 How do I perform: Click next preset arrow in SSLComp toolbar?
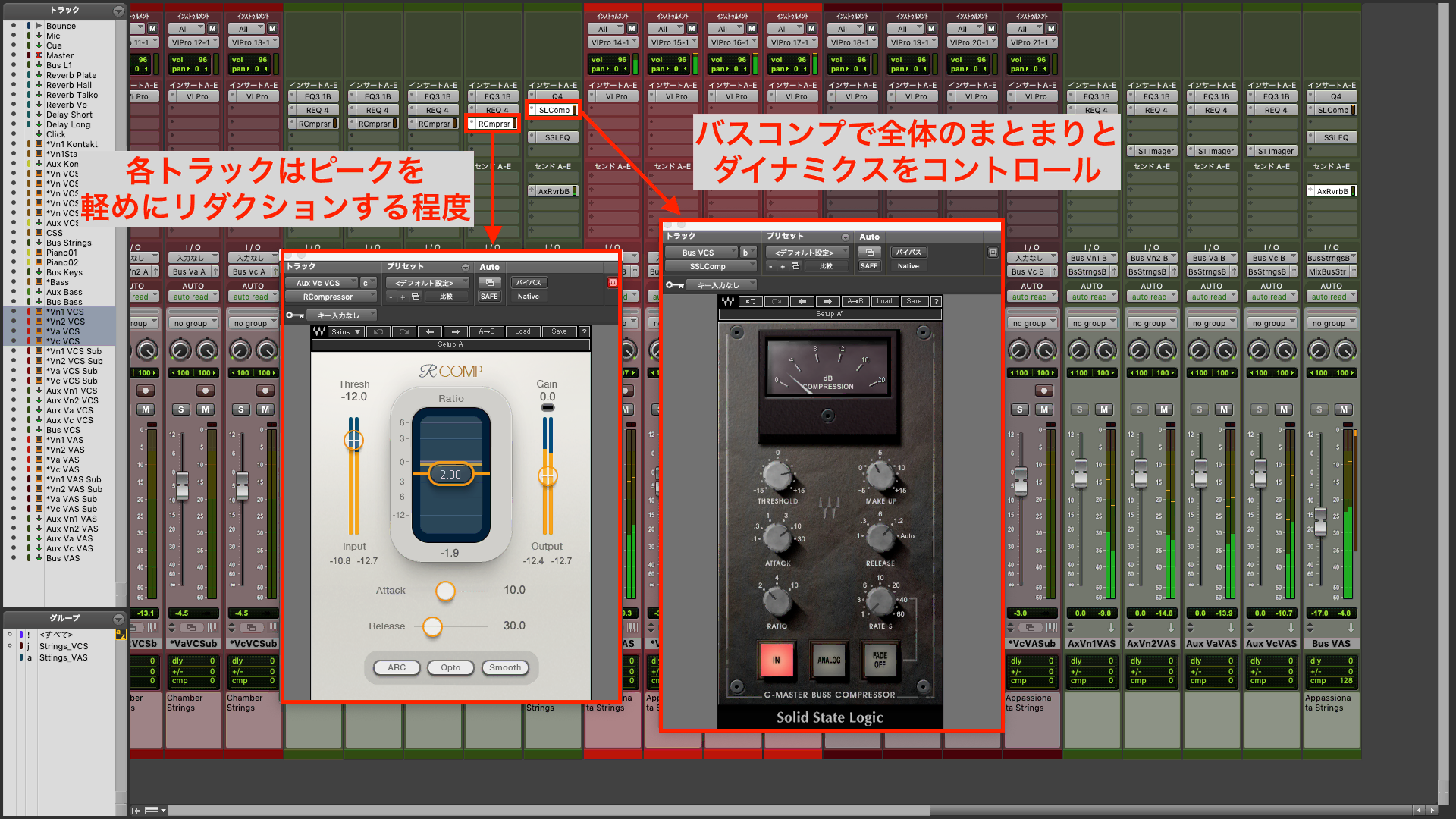pos(828,301)
